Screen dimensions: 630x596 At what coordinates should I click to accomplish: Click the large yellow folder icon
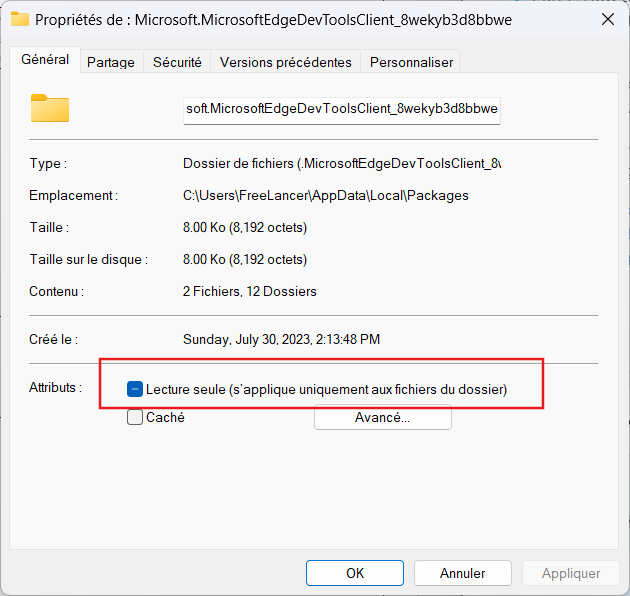50,107
